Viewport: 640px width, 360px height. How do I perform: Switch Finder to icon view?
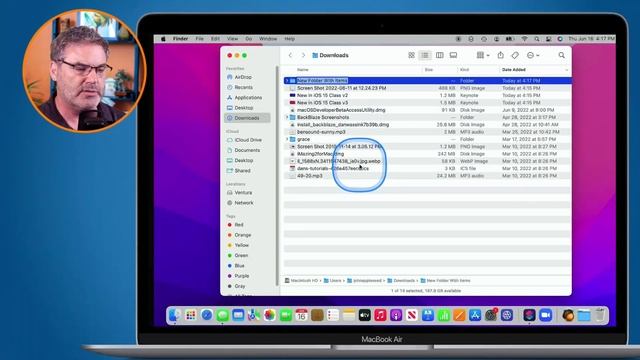[x=411, y=55]
